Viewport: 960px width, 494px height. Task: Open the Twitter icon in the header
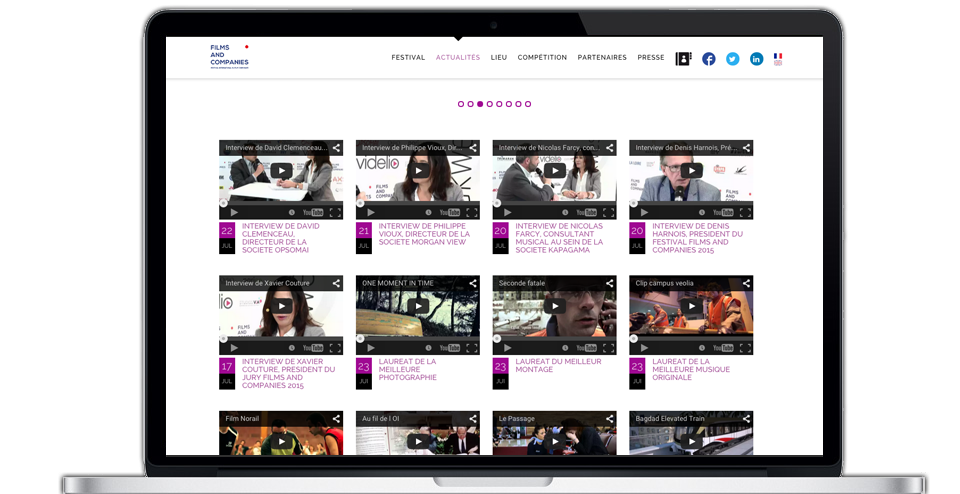733,59
